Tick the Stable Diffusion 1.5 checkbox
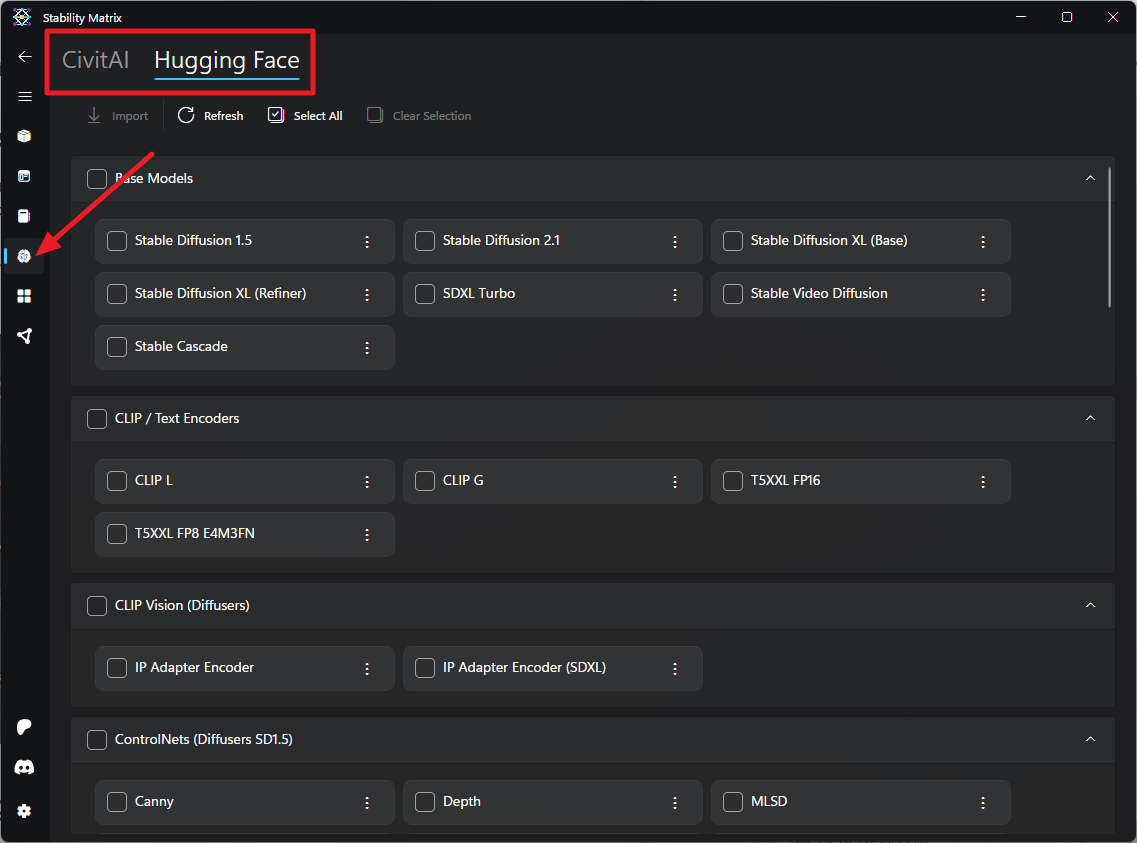The image size is (1137, 843). click(117, 241)
